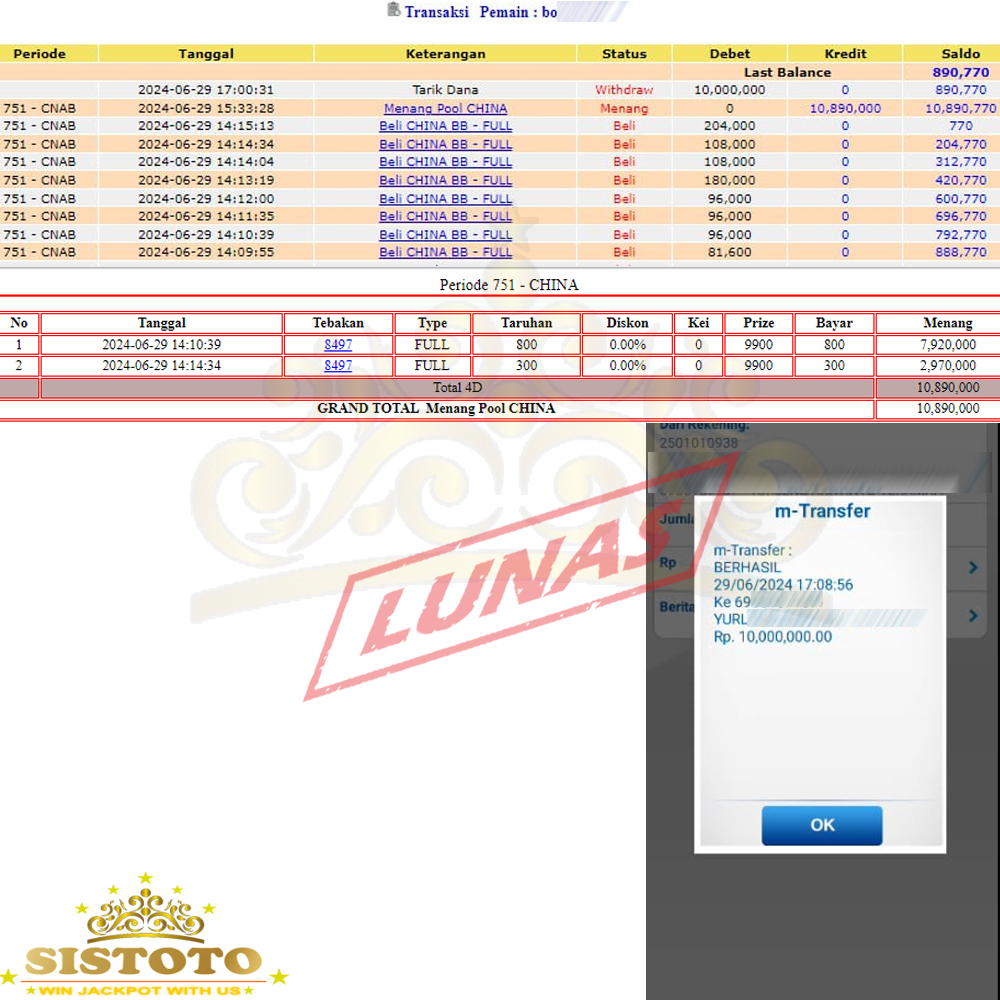Image resolution: width=1000 pixels, height=1000 pixels.
Task: Open the Menang Pool CHINA link
Action: coord(445,108)
